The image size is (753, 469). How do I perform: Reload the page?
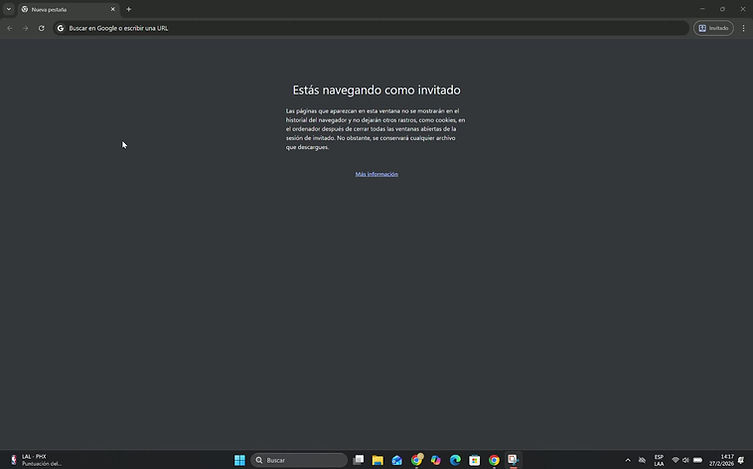(x=41, y=28)
